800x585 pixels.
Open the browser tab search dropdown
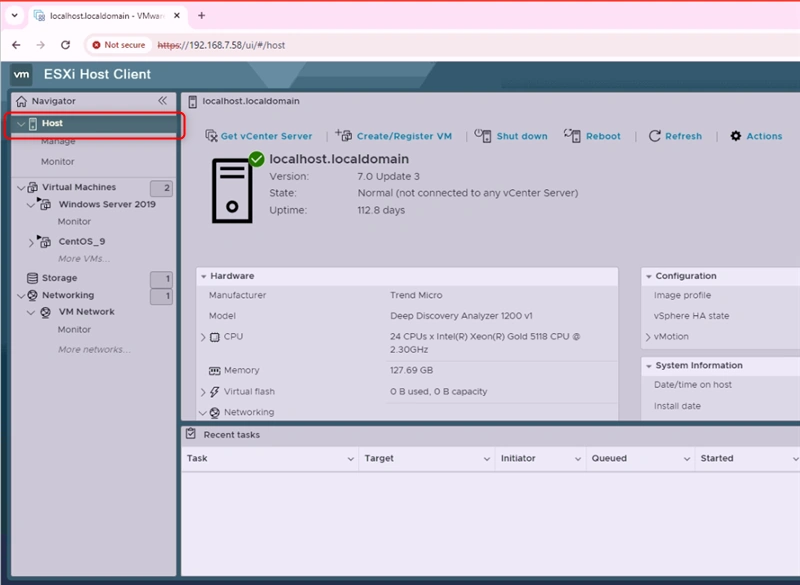15,15
